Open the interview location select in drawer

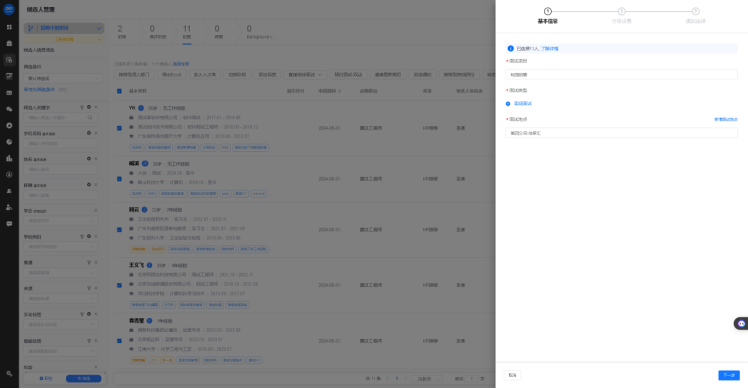point(621,133)
